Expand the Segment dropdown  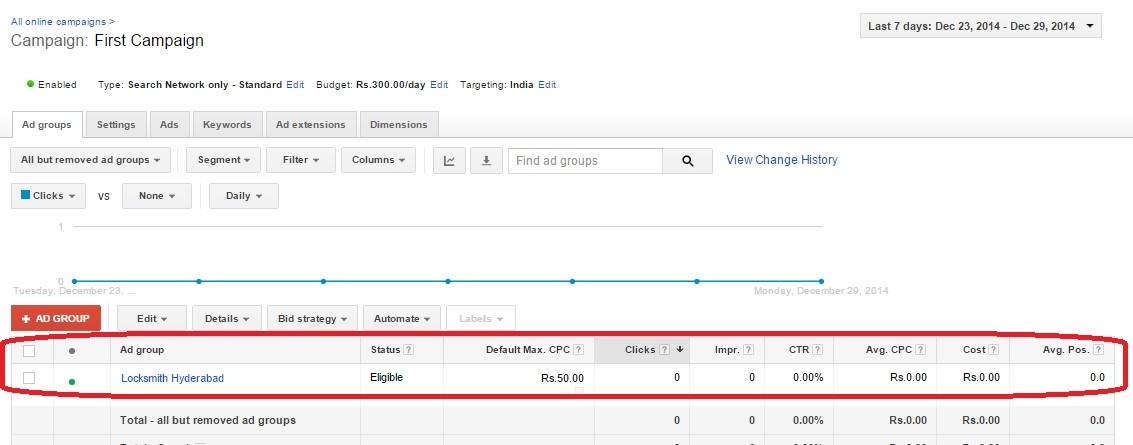[223, 160]
